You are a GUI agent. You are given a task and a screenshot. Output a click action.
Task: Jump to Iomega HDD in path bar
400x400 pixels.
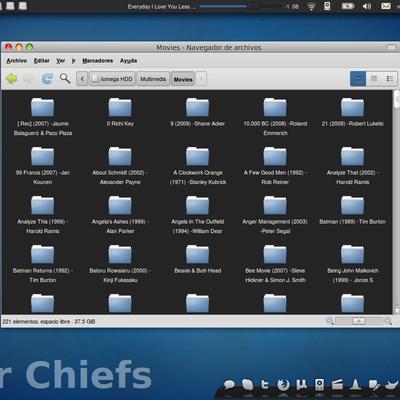[112, 79]
